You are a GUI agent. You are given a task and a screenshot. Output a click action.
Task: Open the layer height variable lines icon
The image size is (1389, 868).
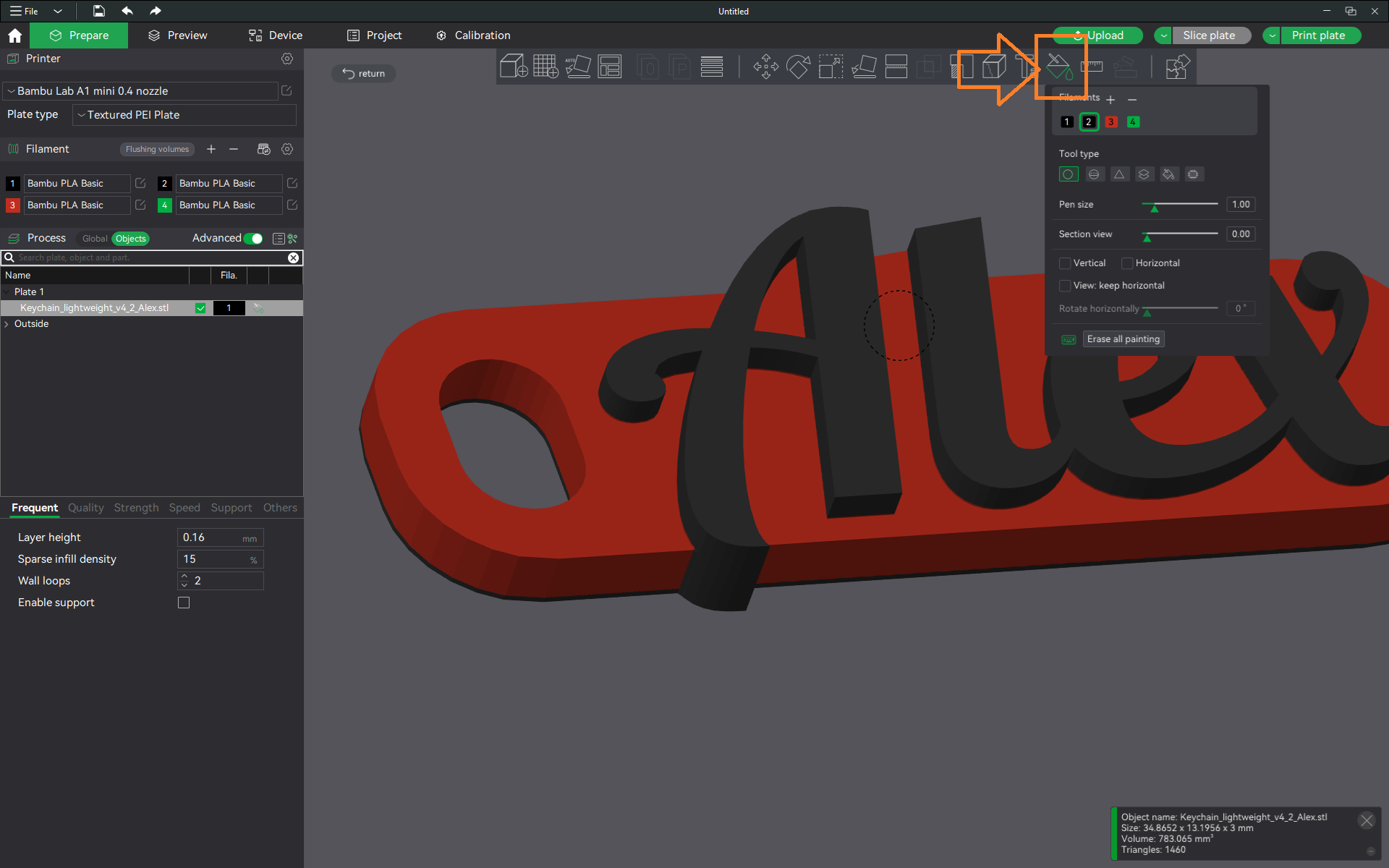[712, 67]
